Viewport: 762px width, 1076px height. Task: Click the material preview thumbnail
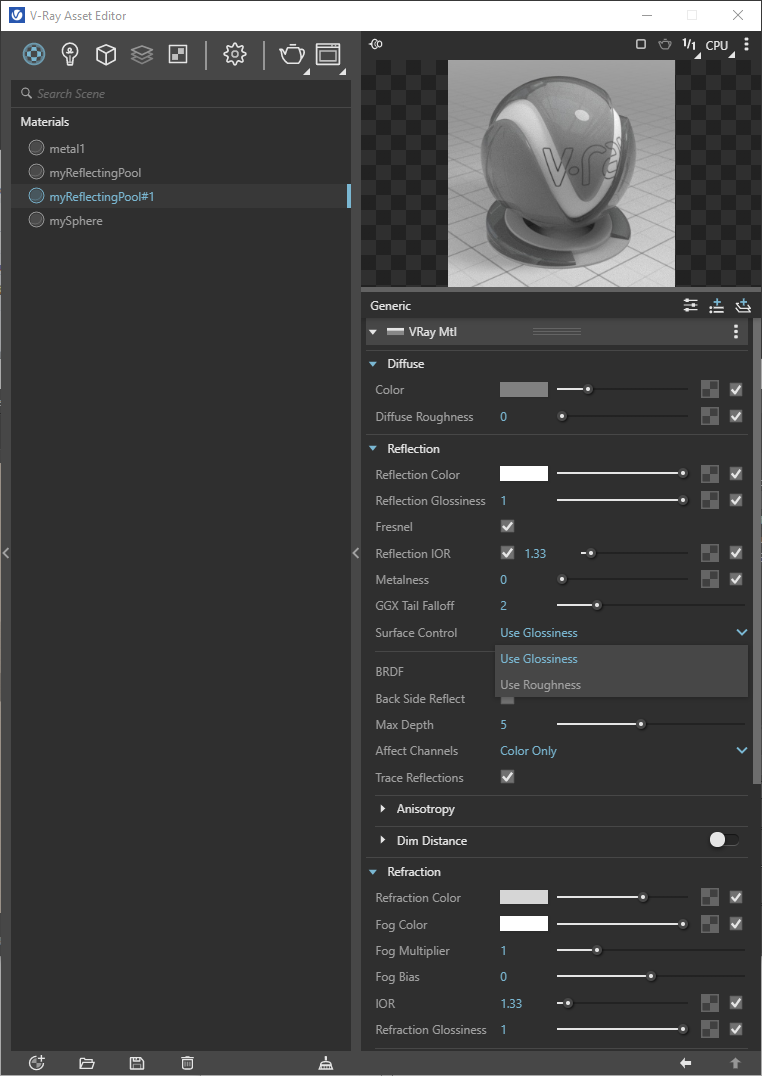(562, 173)
